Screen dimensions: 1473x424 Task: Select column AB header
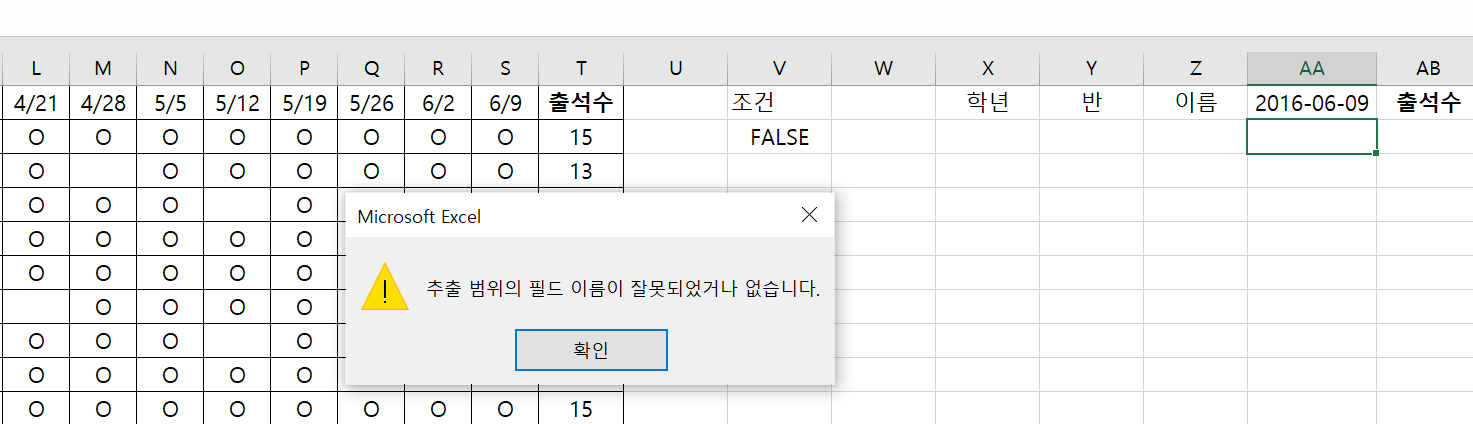point(1428,68)
